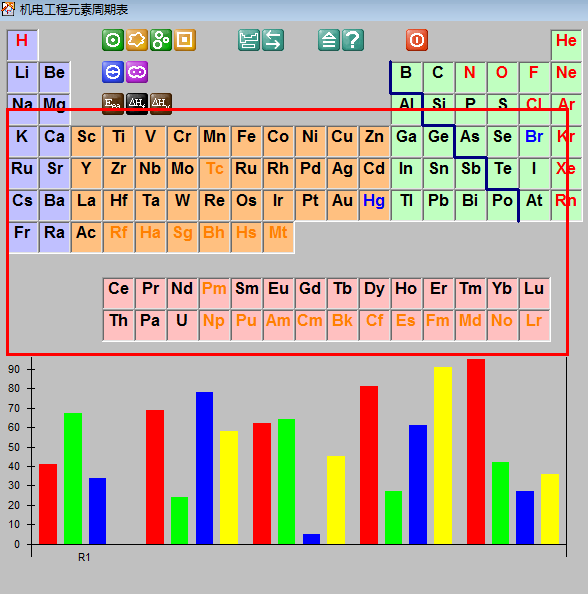Click the brown Eea electron affinity icon
This screenshot has width=588, height=594.
tap(113, 104)
